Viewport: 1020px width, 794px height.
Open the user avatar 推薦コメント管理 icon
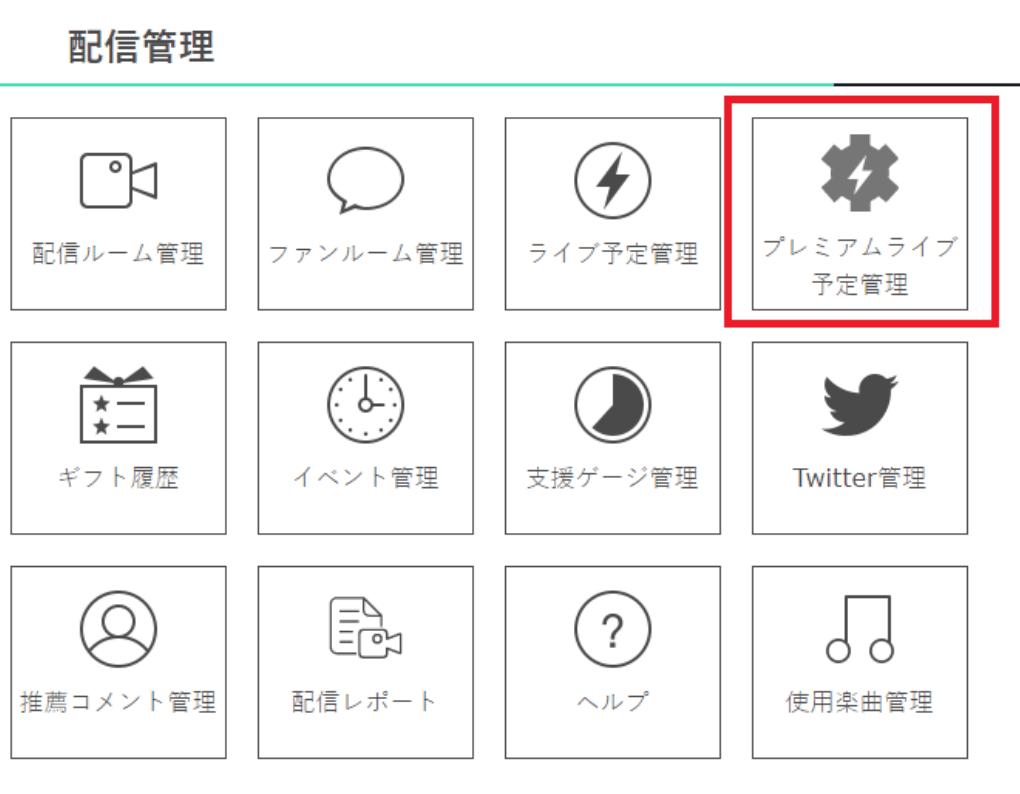pyautogui.click(x=118, y=629)
